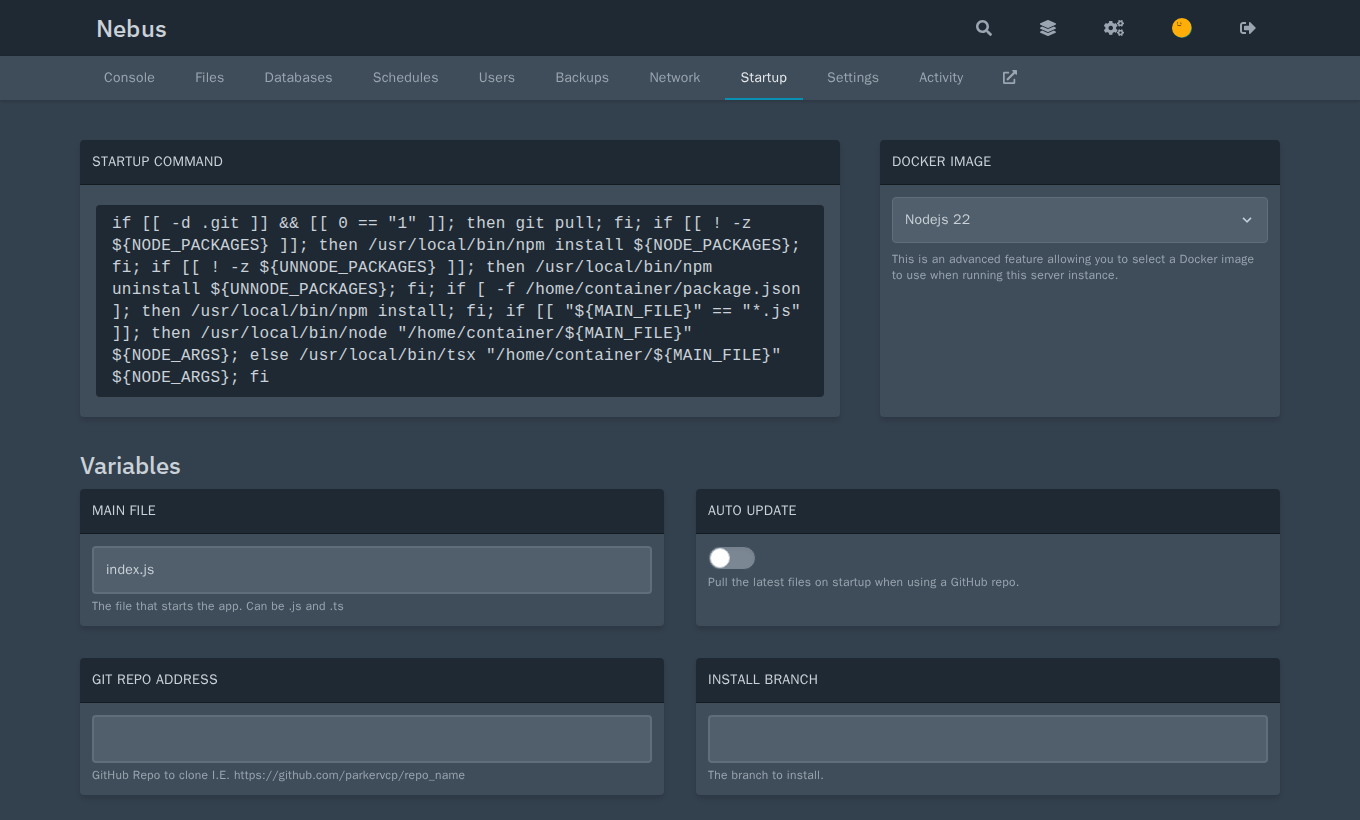Click the sign out arrow icon

point(1248,28)
